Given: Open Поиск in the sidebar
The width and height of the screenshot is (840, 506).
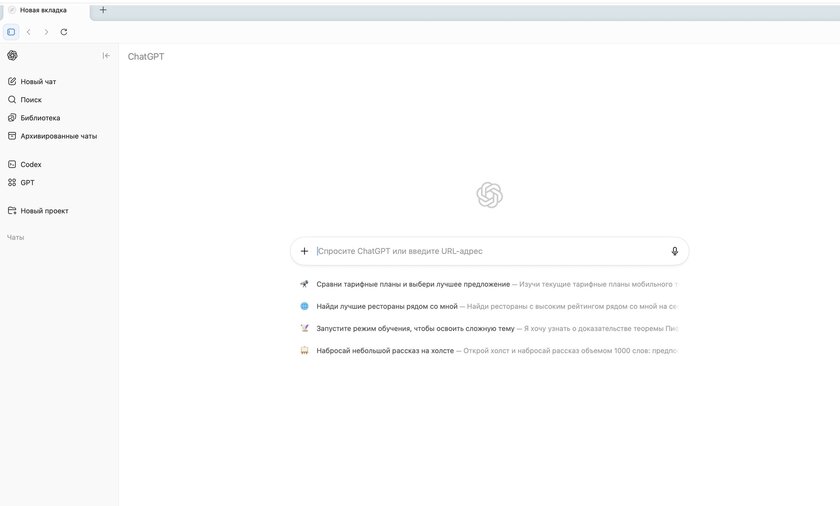Looking at the screenshot, I should (x=31, y=100).
